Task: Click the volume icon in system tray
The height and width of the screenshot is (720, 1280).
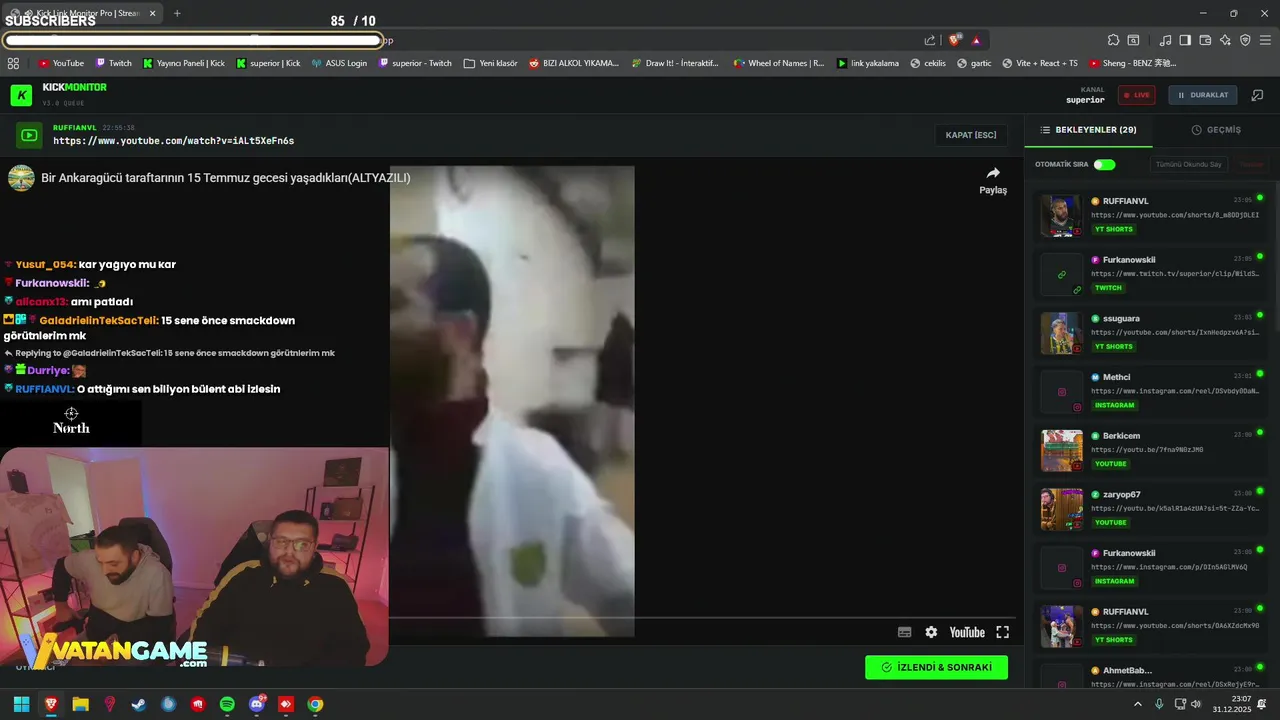Action: [1197, 704]
